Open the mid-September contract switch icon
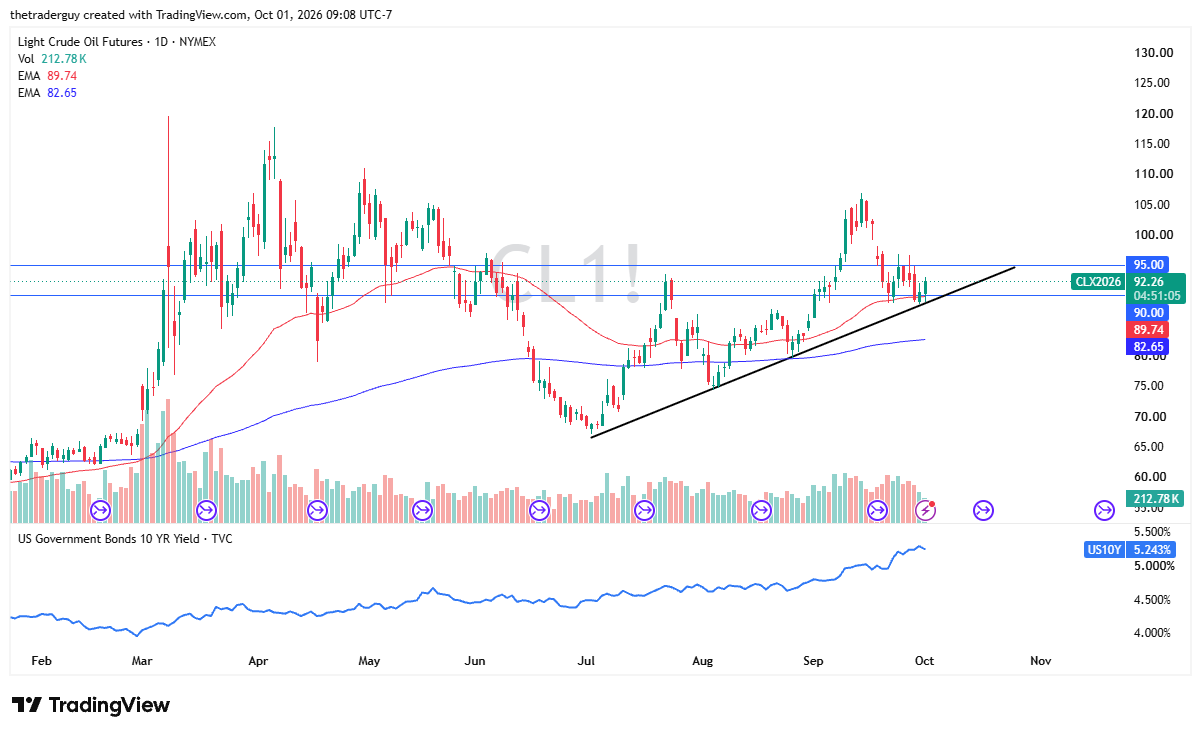This screenshot has height=735, width=1201. (x=877, y=510)
